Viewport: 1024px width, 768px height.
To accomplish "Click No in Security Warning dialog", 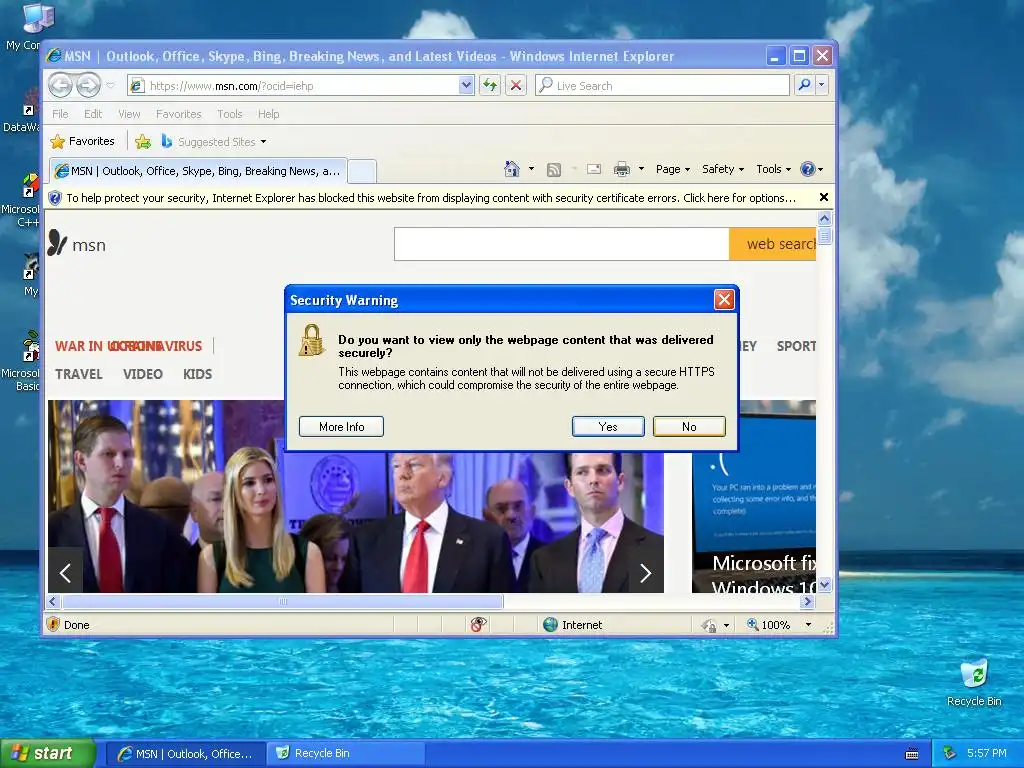I will click(689, 426).
